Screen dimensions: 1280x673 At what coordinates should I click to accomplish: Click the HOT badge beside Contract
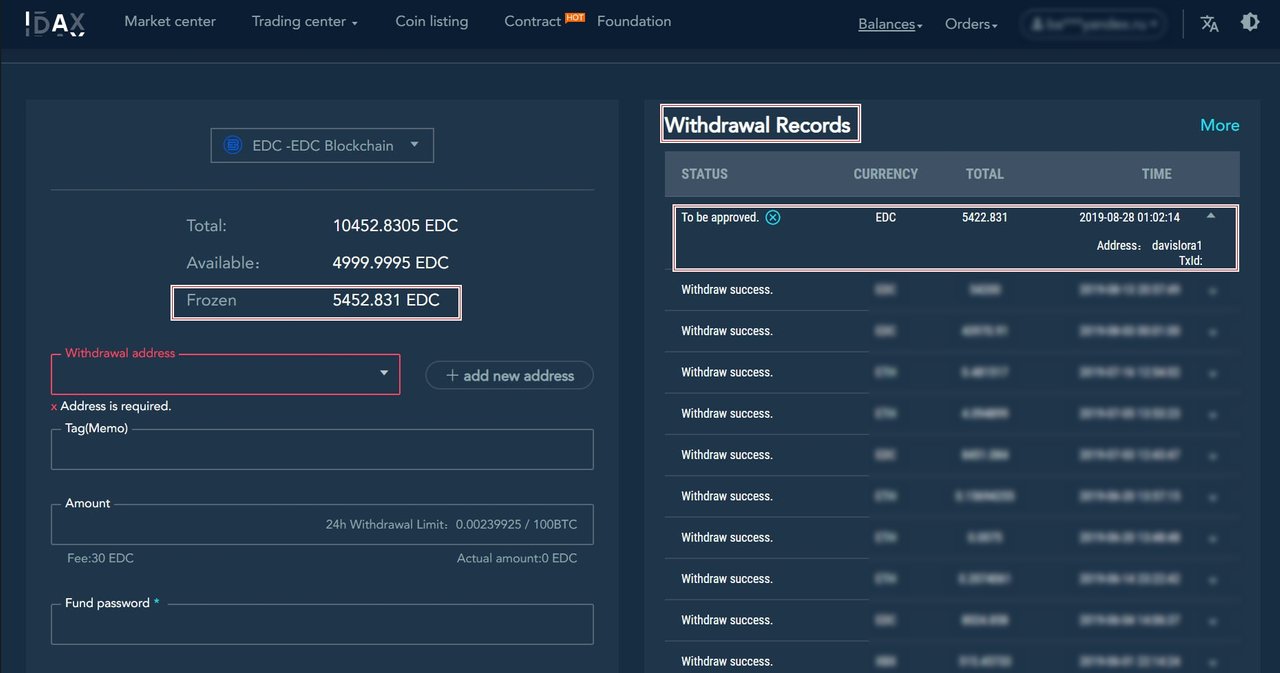coord(575,17)
